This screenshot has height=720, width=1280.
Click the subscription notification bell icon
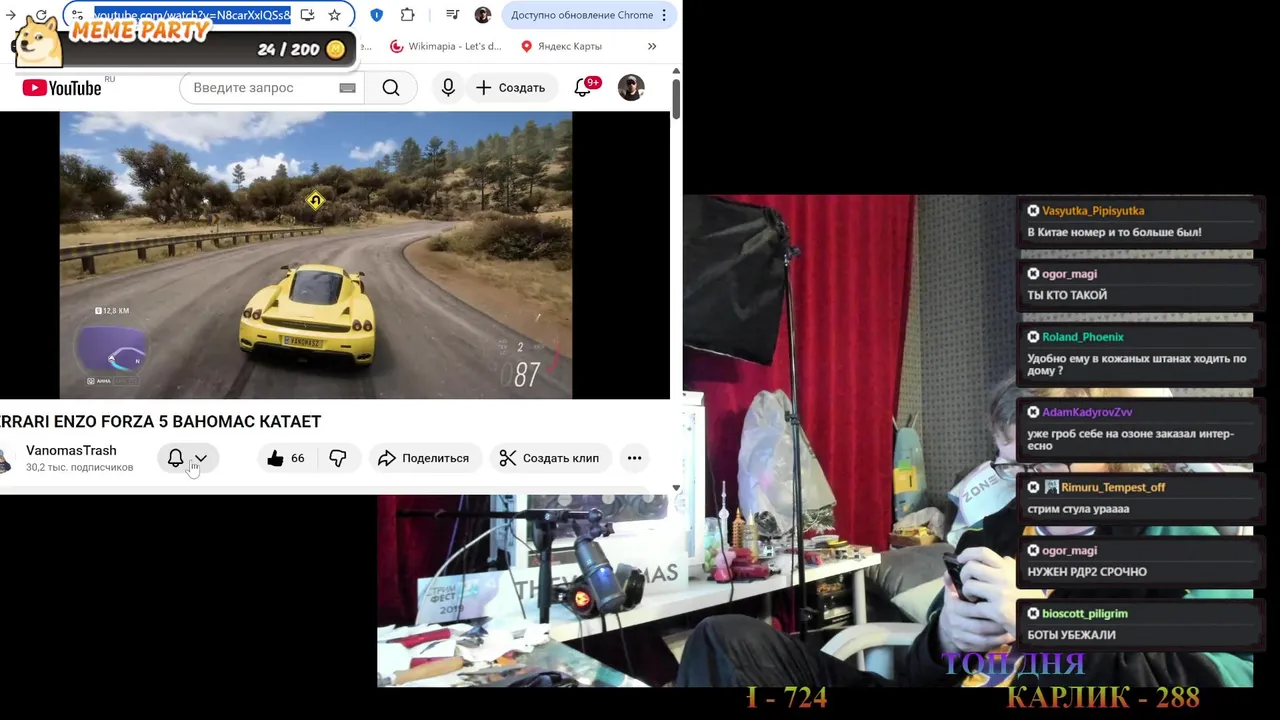click(176, 458)
